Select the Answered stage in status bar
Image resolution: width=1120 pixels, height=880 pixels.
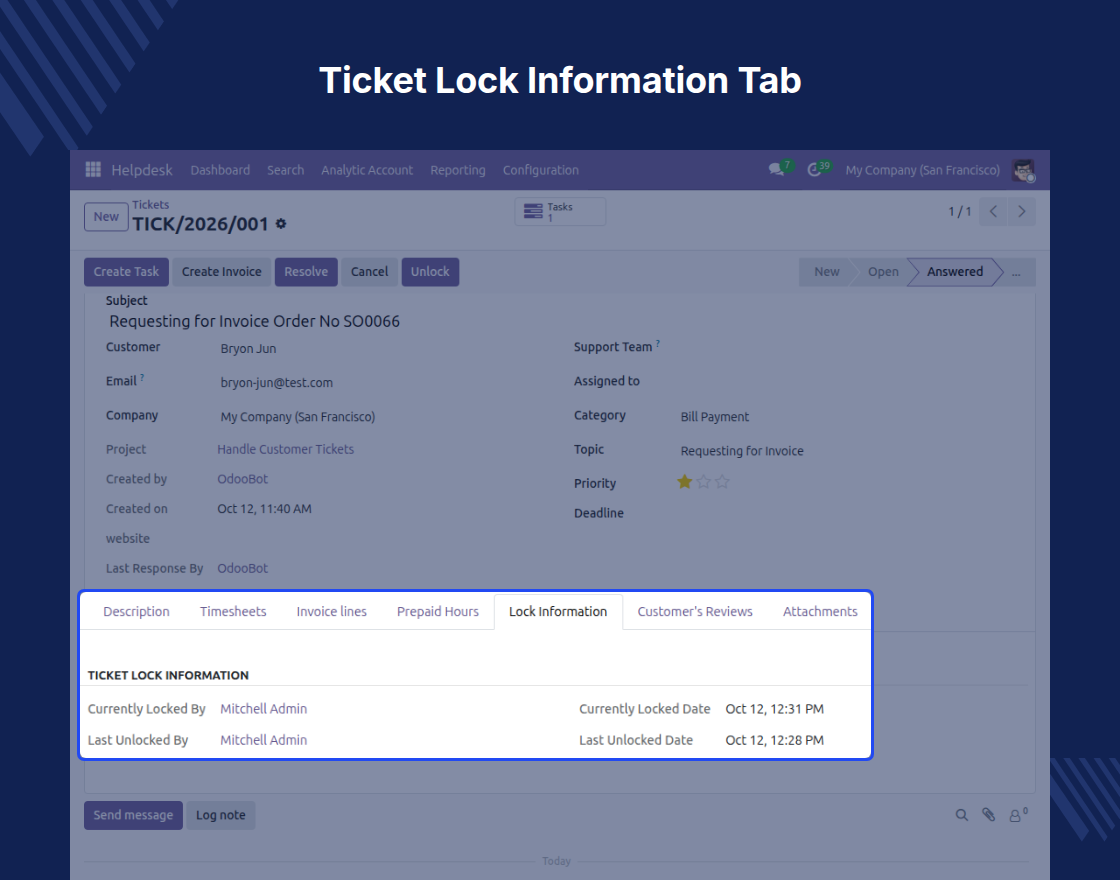(955, 272)
